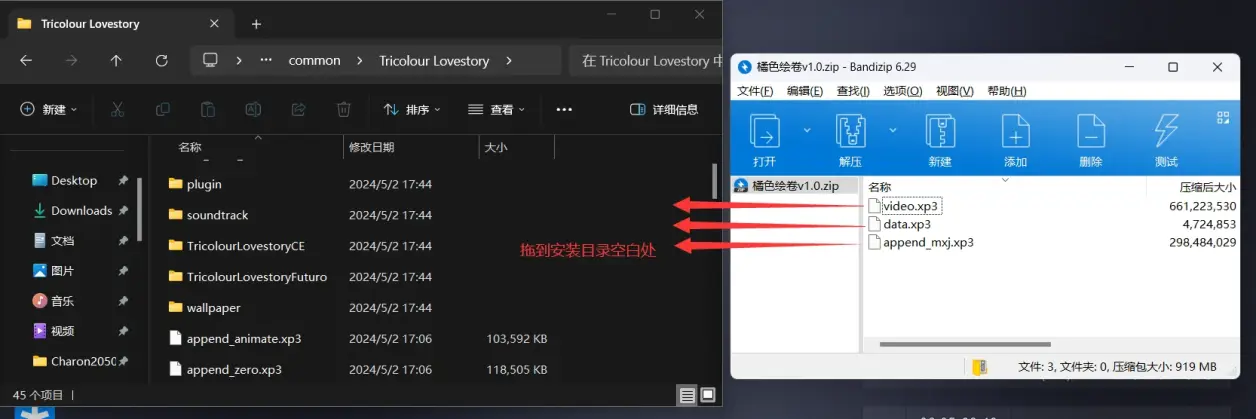1256x419 pixels.
Task: Go back in File Explorer
Action: pyautogui.click(x=26, y=60)
